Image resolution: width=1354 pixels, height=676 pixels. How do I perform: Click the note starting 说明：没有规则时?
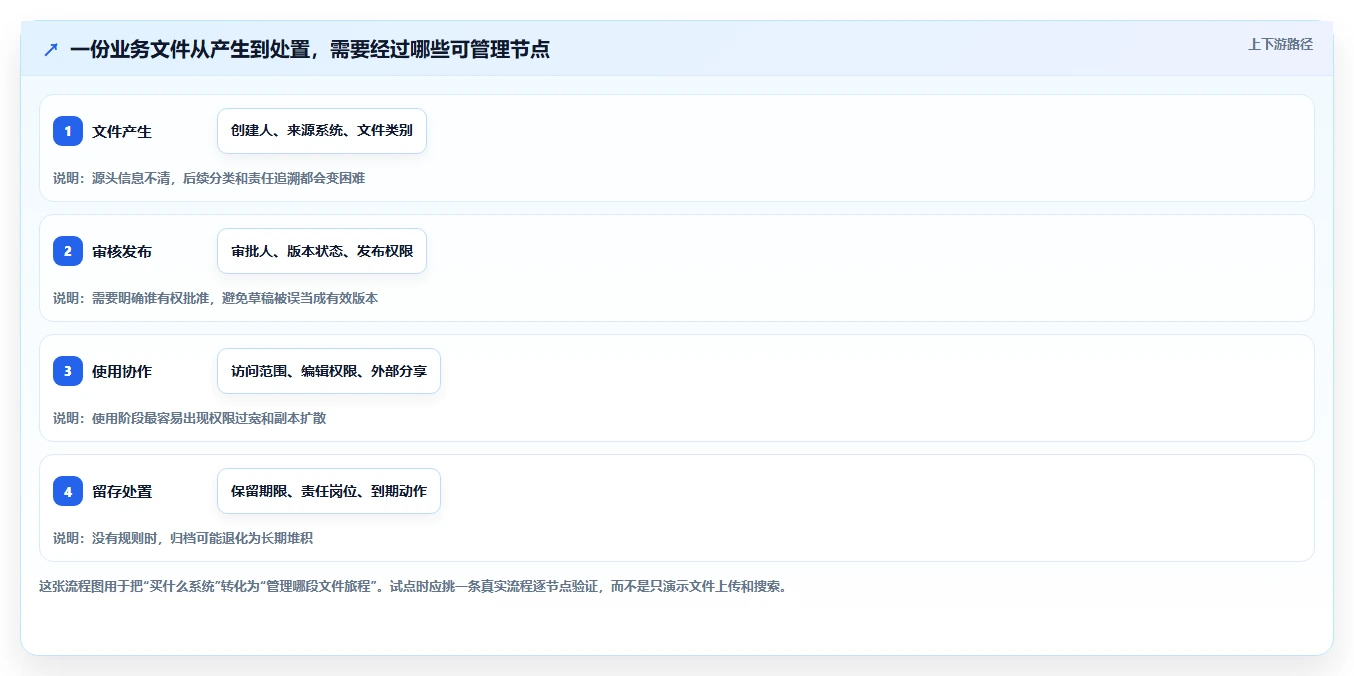tap(183, 538)
